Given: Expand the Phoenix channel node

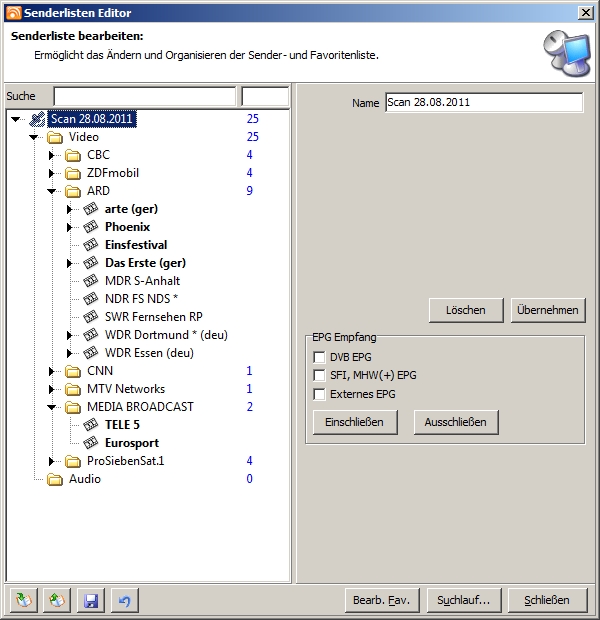Looking at the screenshot, I should [x=69, y=227].
